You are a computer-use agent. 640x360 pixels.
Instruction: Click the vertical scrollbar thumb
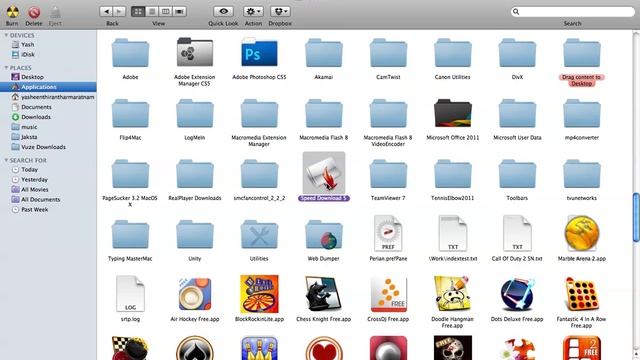(x=636, y=218)
